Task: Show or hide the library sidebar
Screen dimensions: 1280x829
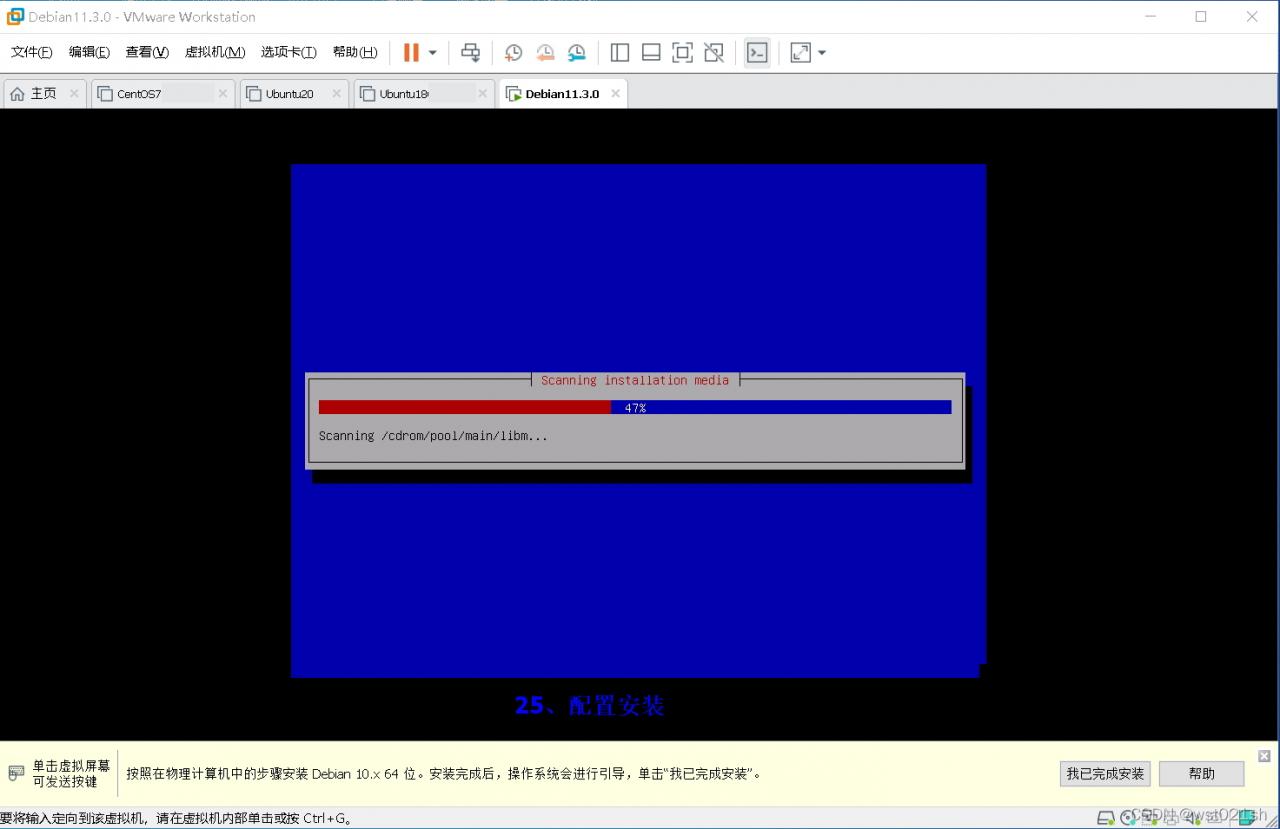Action: click(620, 53)
